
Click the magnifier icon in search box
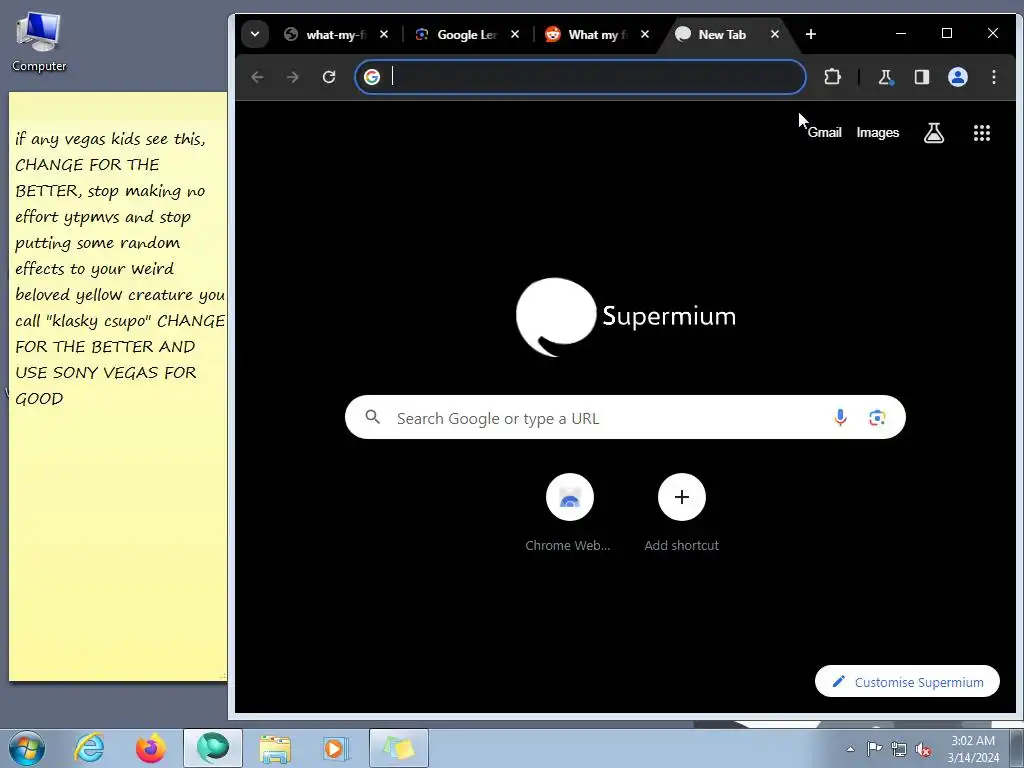coord(372,417)
